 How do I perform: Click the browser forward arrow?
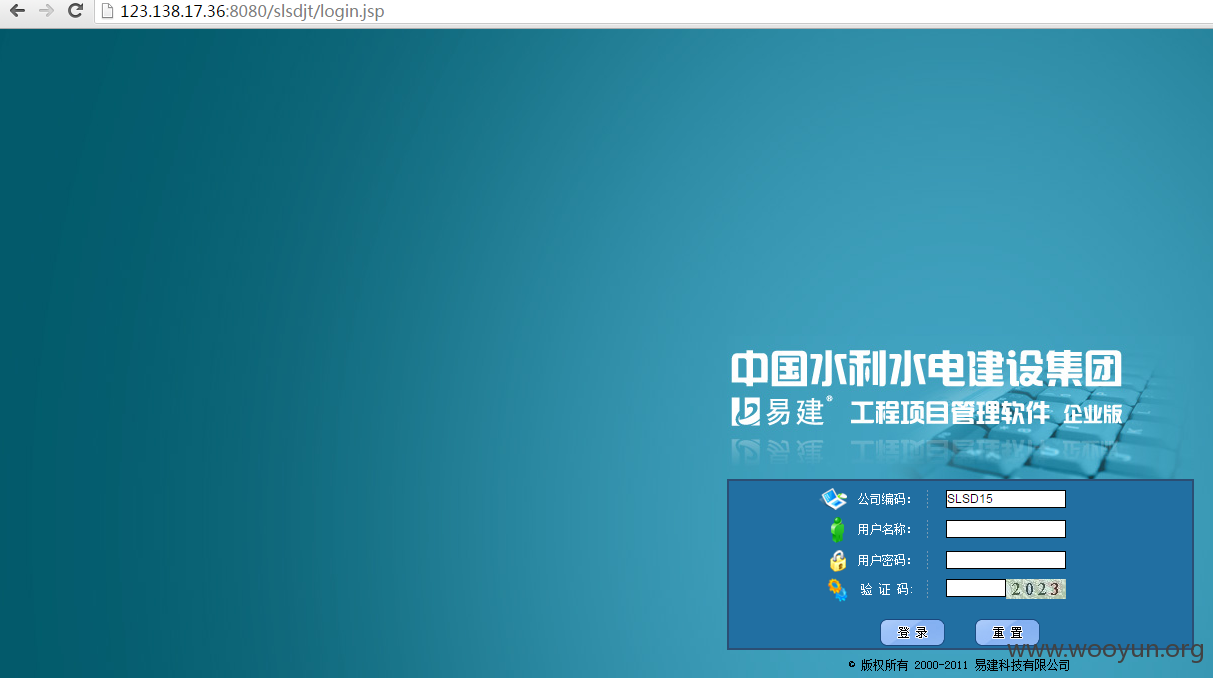46,11
